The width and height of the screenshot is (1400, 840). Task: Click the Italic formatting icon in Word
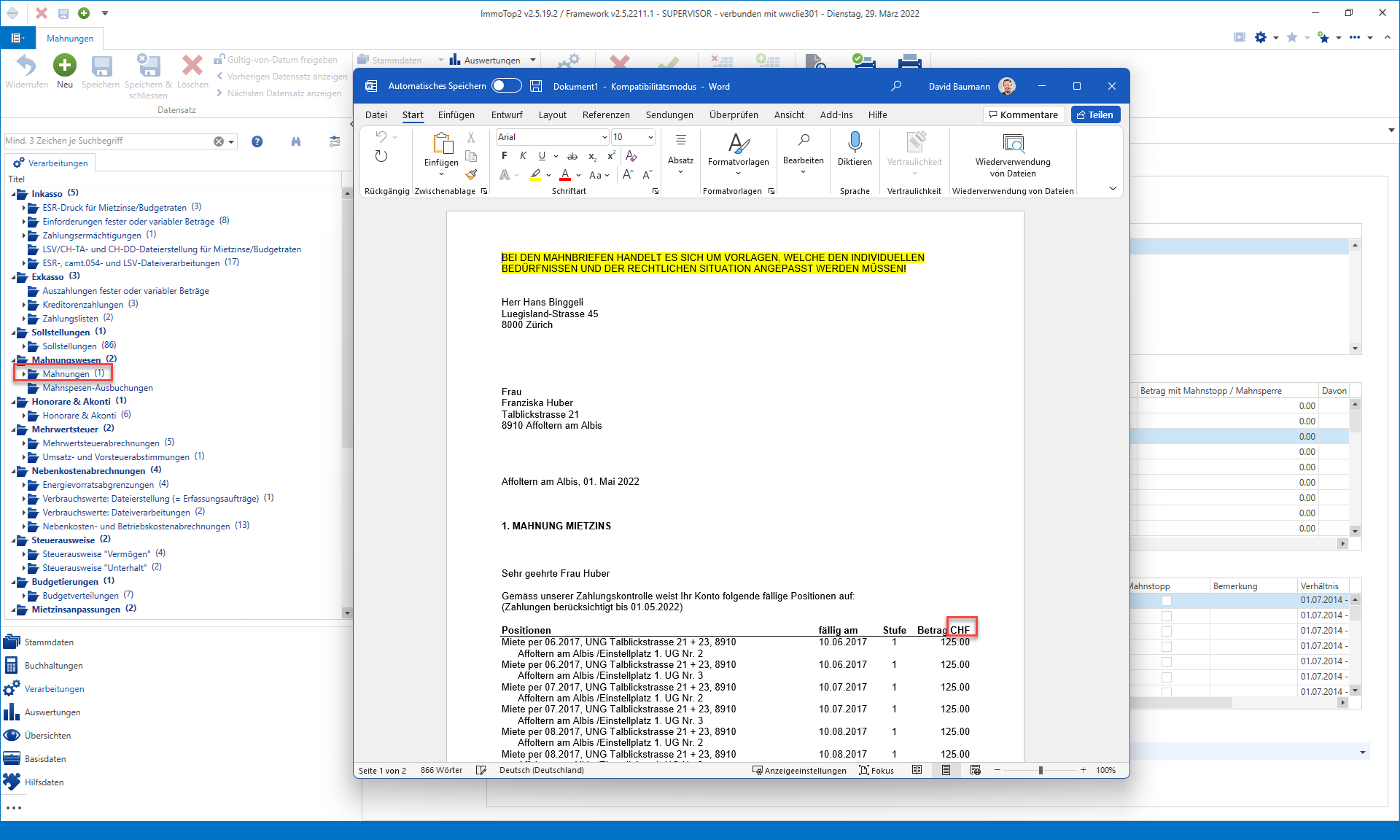point(523,156)
